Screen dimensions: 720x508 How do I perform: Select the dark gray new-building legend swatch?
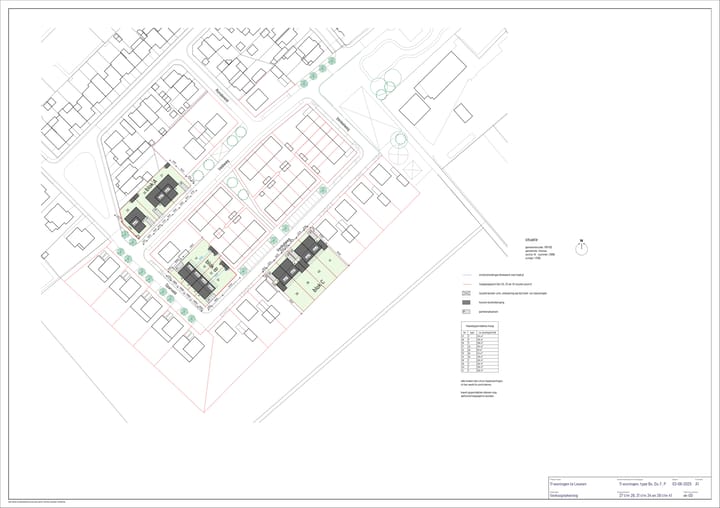pyautogui.click(x=467, y=301)
